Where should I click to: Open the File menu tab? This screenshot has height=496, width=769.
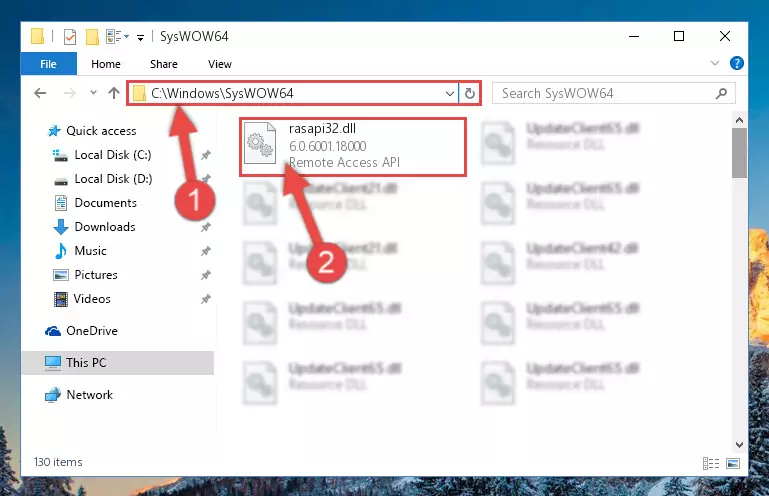coord(49,64)
